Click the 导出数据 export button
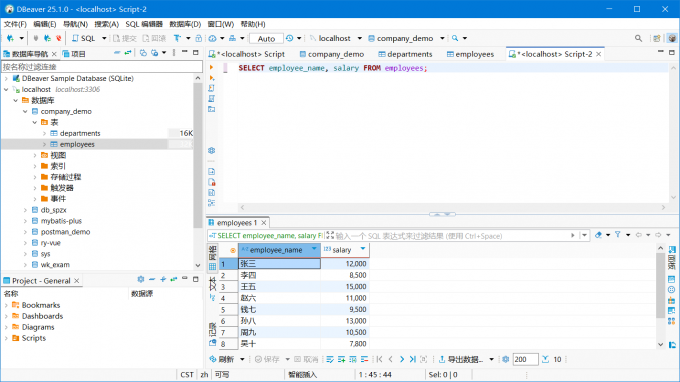This screenshot has width=680, height=382. click(x=461, y=359)
